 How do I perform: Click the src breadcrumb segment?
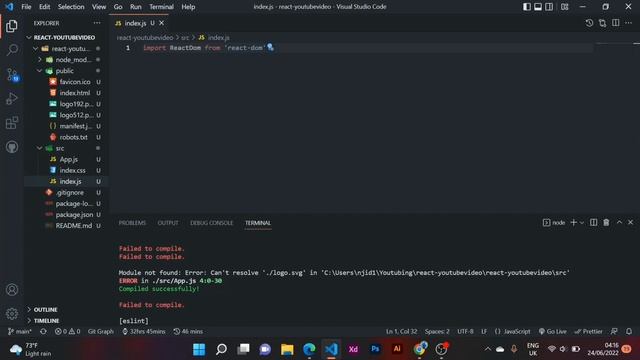click(x=185, y=38)
